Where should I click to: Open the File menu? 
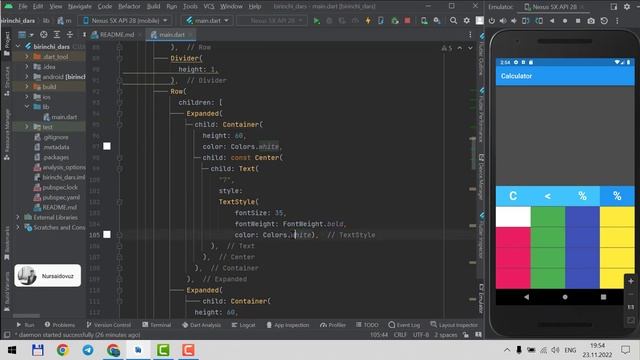click(x=23, y=7)
